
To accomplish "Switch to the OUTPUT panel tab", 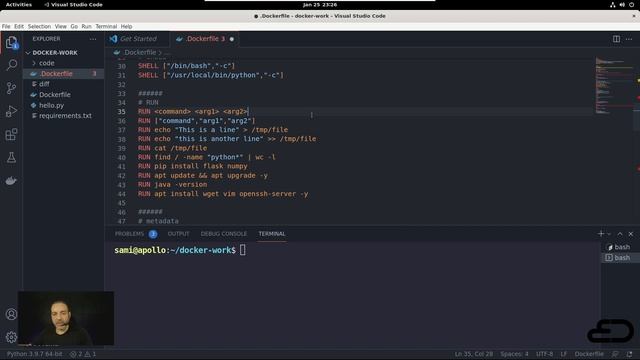I will tap(178, 234).
